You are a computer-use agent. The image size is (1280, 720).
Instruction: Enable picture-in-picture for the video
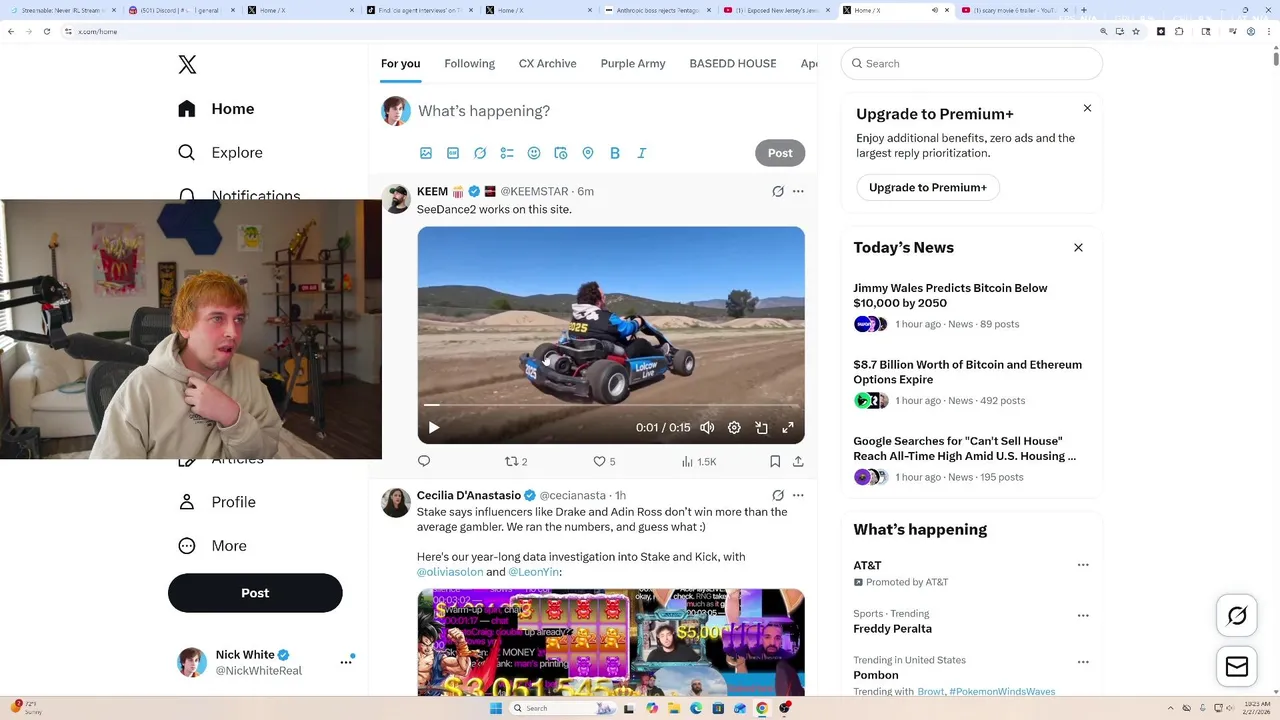[761, 428]
